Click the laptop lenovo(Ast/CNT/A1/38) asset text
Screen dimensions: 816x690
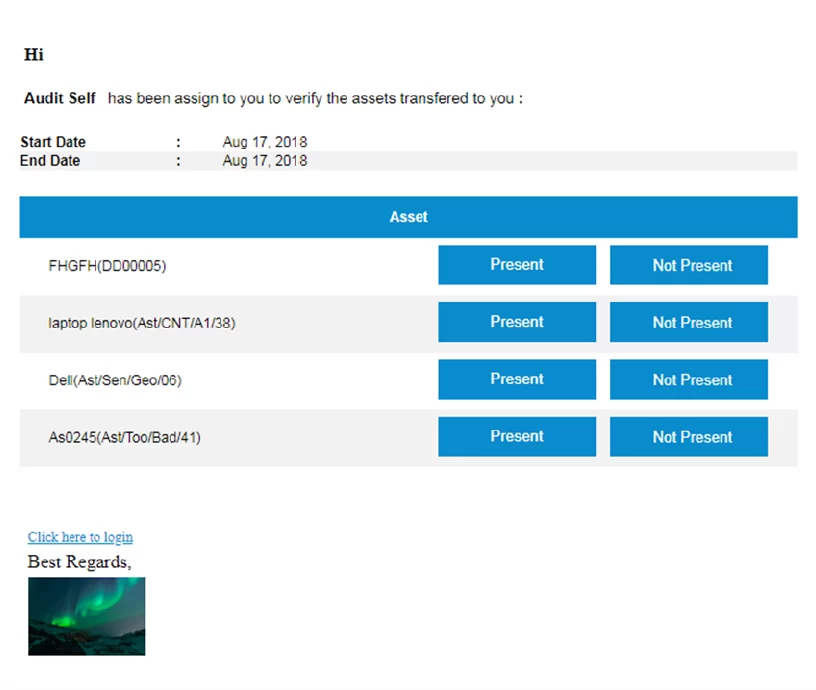point(142,323)
